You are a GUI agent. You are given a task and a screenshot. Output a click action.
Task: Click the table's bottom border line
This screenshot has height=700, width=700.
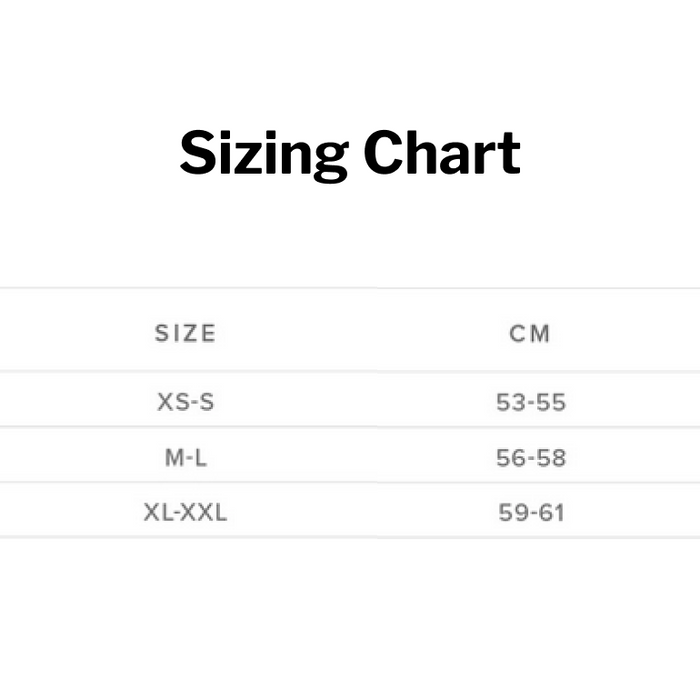click(350, 537)
